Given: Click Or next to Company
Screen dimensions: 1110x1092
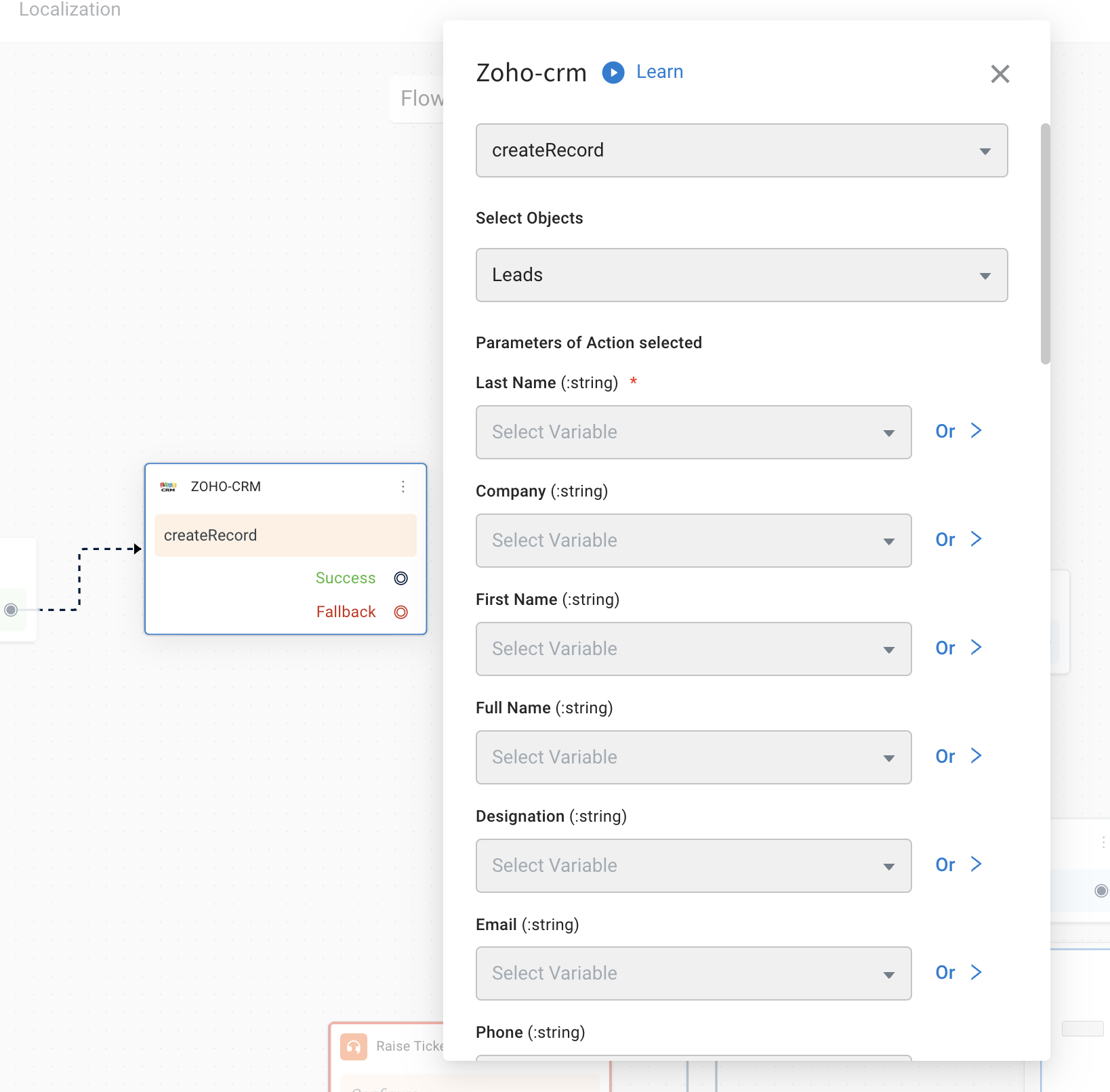Looking at the screenshot, I should tap(945, 540).
